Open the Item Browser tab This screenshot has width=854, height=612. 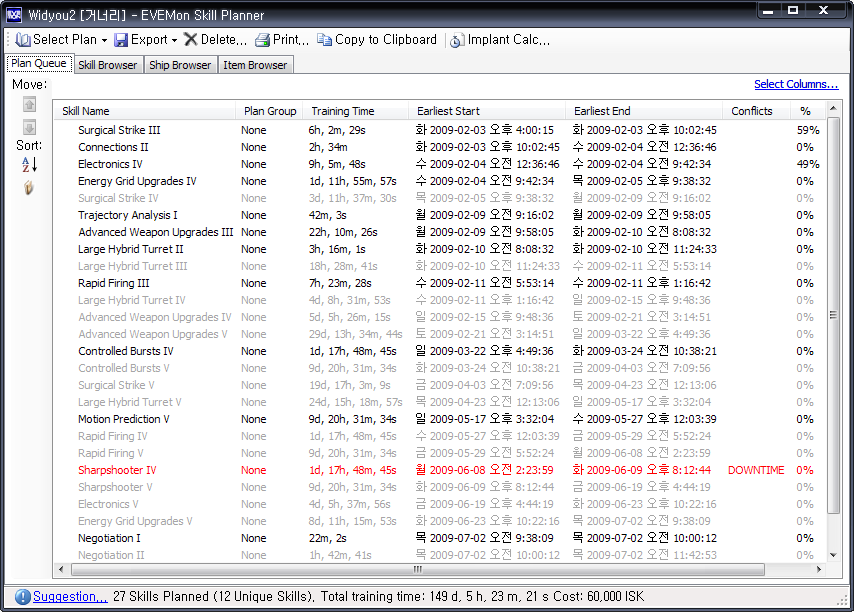pyautogui.click(x=255, y=65)
